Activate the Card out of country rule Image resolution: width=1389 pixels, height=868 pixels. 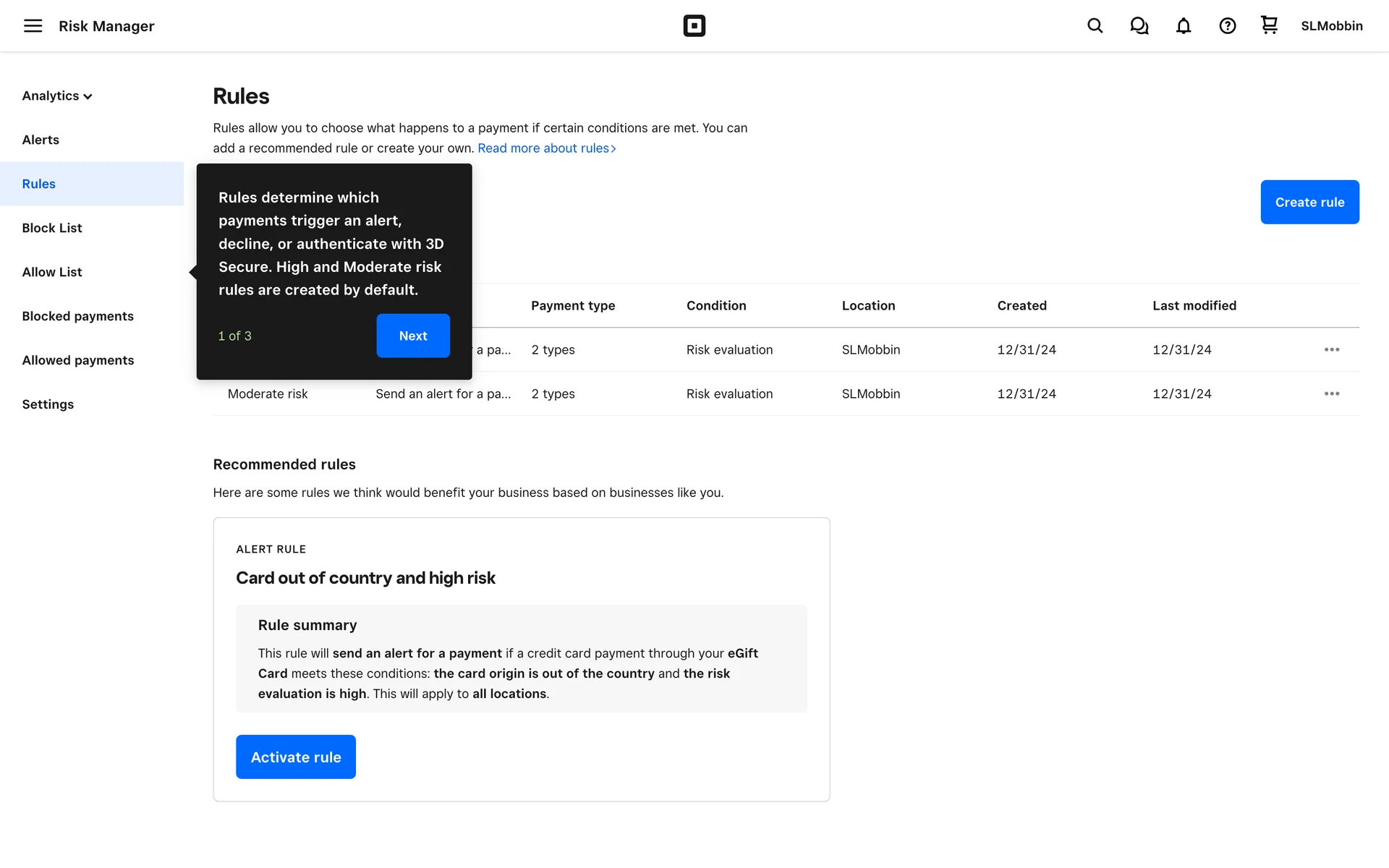(295, 757)
